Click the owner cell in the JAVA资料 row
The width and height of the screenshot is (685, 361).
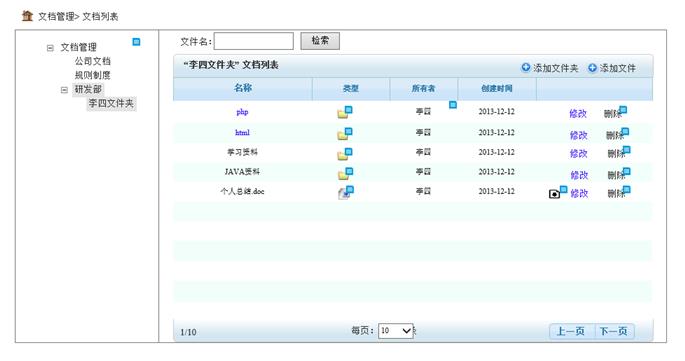click(x=423, y=172)
